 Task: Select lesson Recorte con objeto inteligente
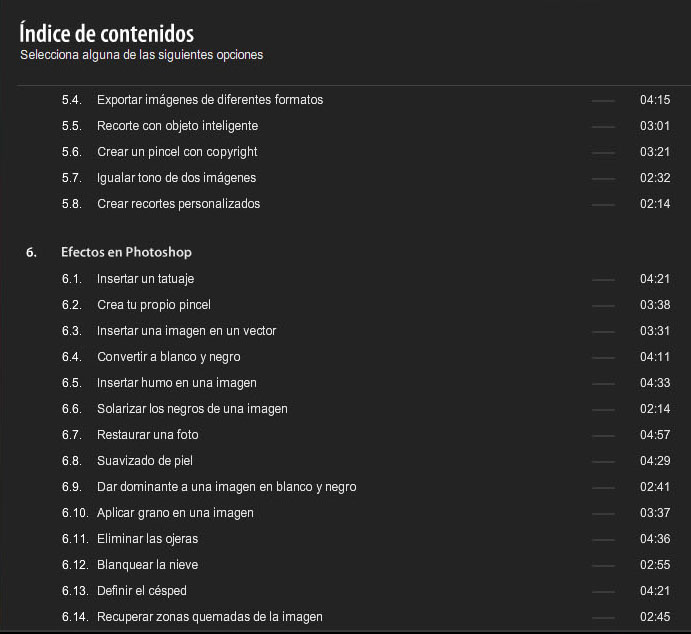[x=177, y=126]
